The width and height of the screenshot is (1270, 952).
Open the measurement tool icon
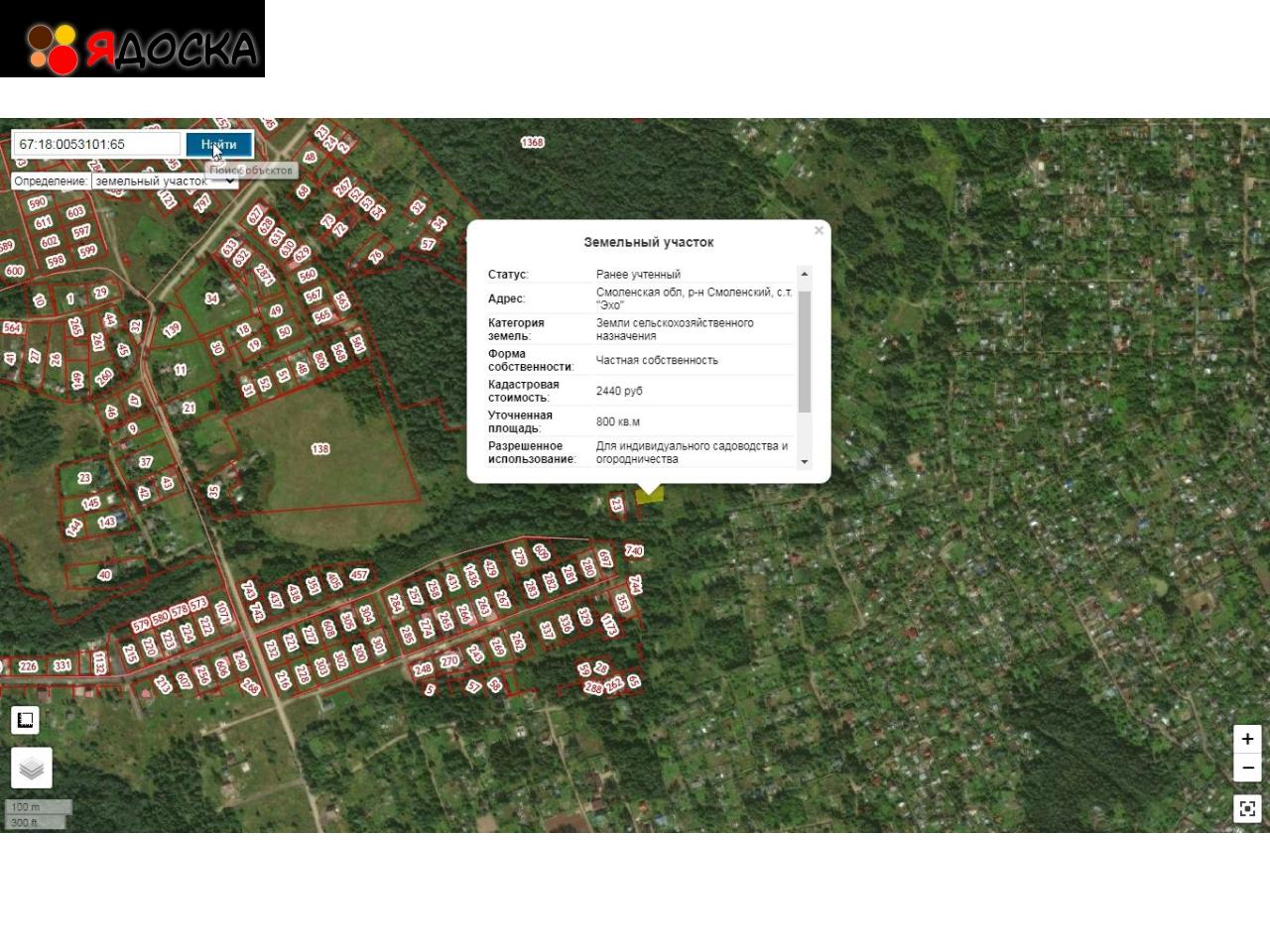pyautogui.click(x=26, y=720)
